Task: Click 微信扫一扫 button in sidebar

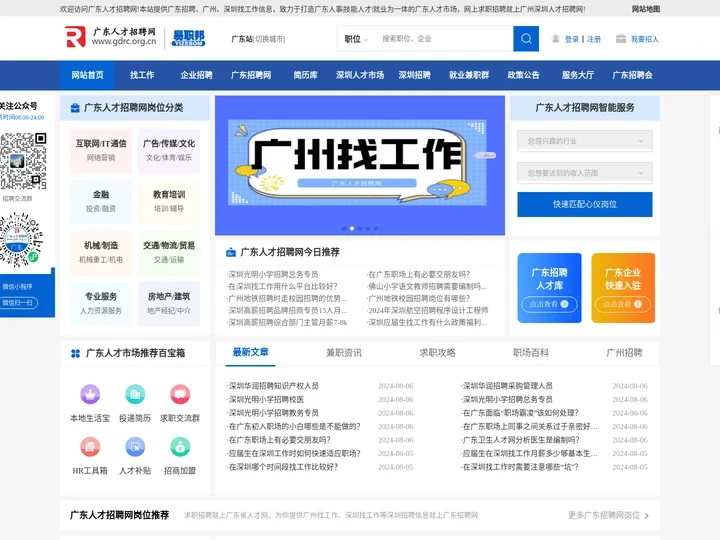Action: 18,303
